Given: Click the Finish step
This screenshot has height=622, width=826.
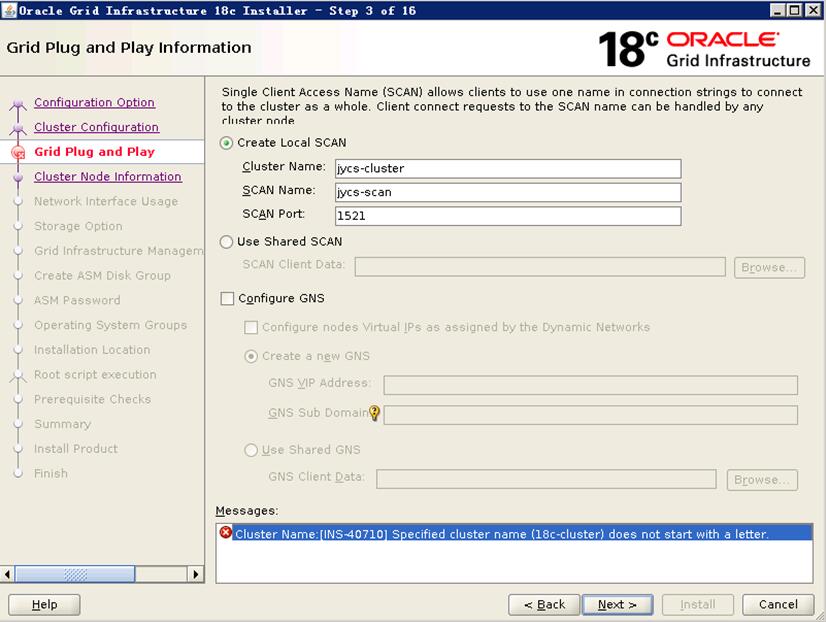Looking at the screenshot, I should [51, 473].
